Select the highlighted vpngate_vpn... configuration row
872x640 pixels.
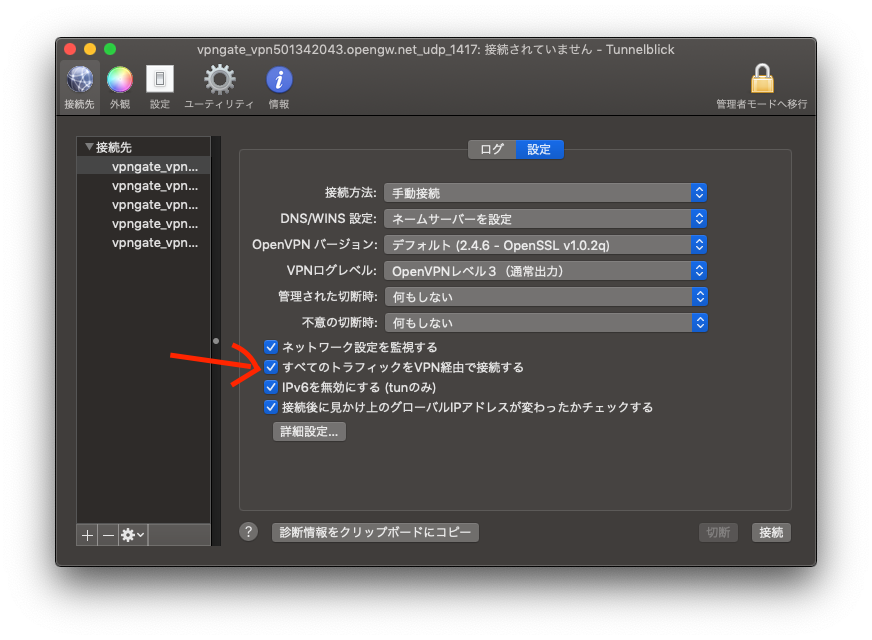coord(143,166)
